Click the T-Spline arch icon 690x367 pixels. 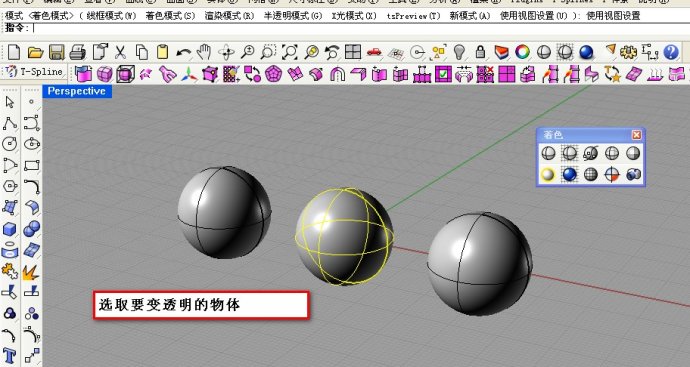337,73
